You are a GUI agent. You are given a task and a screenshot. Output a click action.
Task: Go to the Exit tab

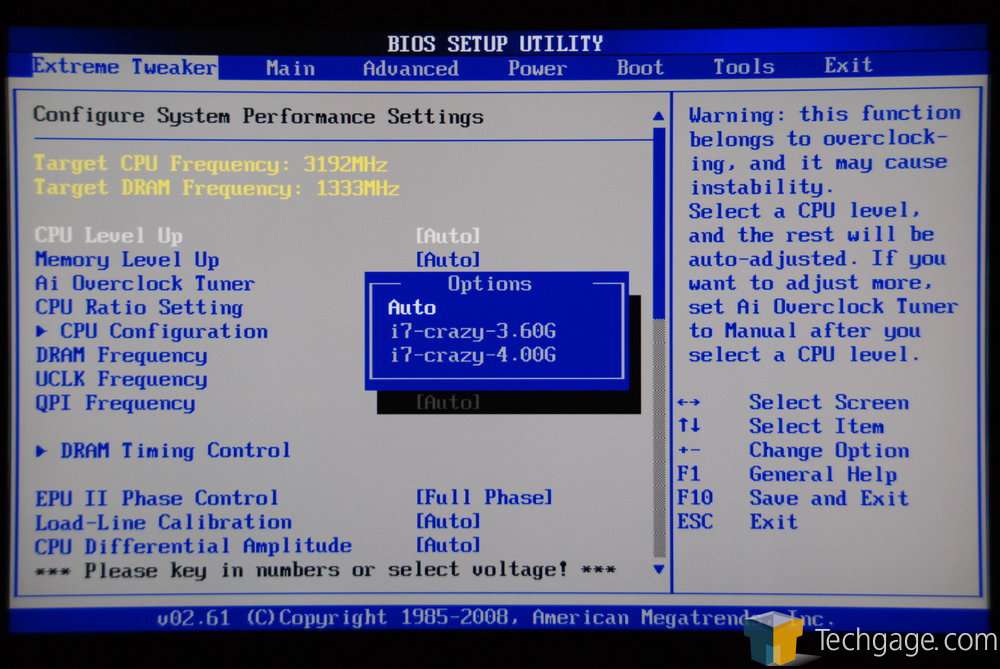point(848,65)
